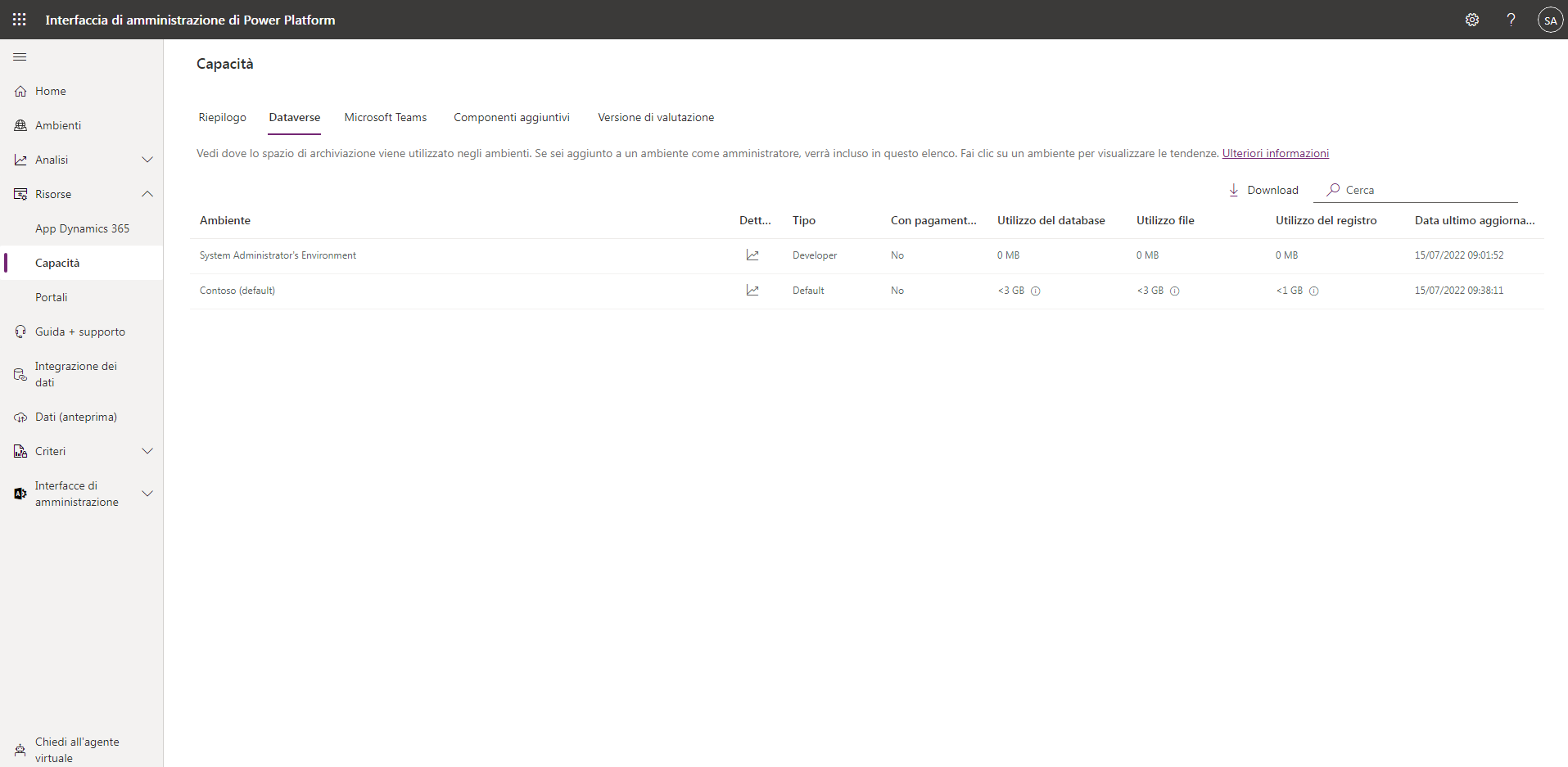The width and height of the screenshot is (1568, 767).
Task: Expand the Analisi section chevron
Action: [147, 160]
